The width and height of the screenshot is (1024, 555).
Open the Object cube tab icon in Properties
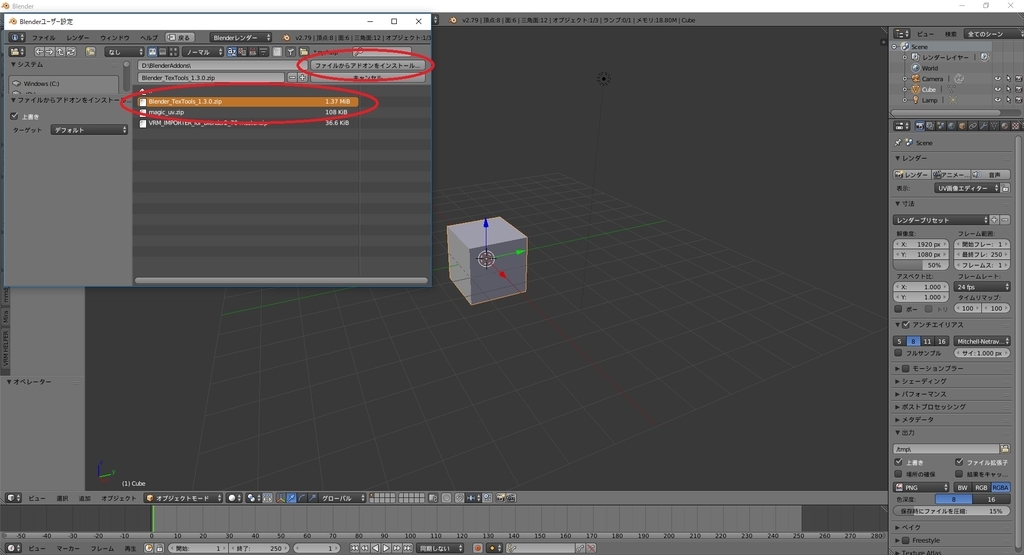point(962,126)
